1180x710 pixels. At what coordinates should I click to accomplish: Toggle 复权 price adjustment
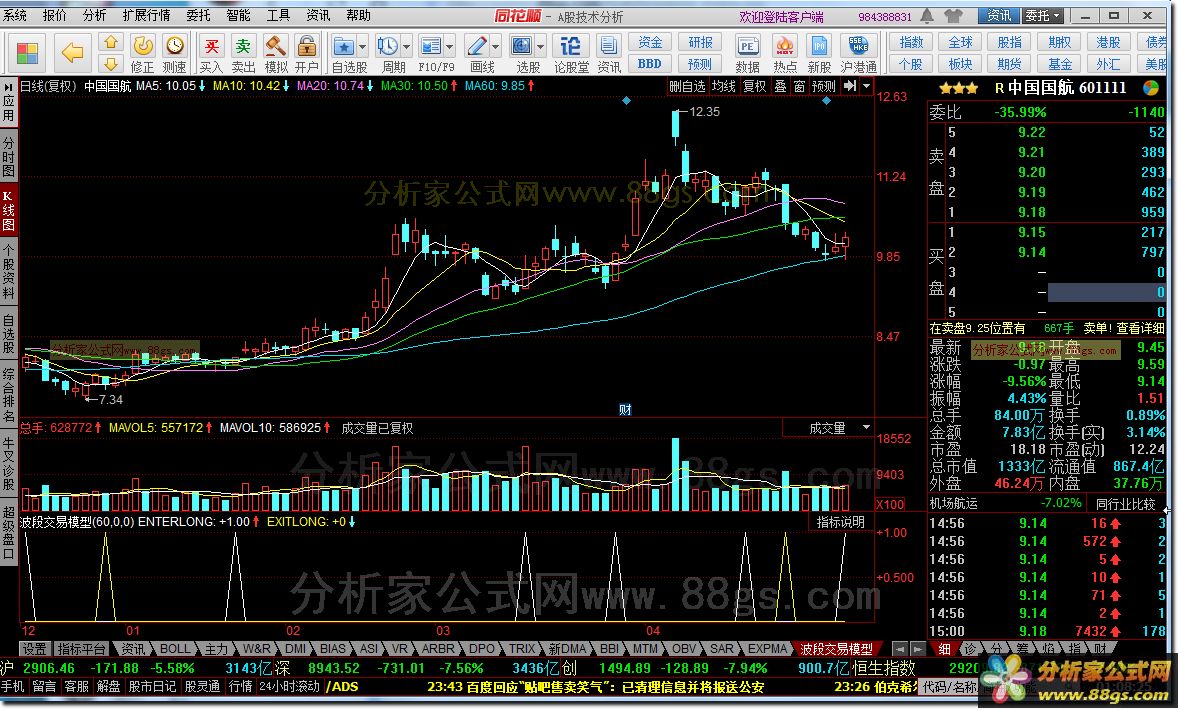pyautogui.click(x=754, y=87)
